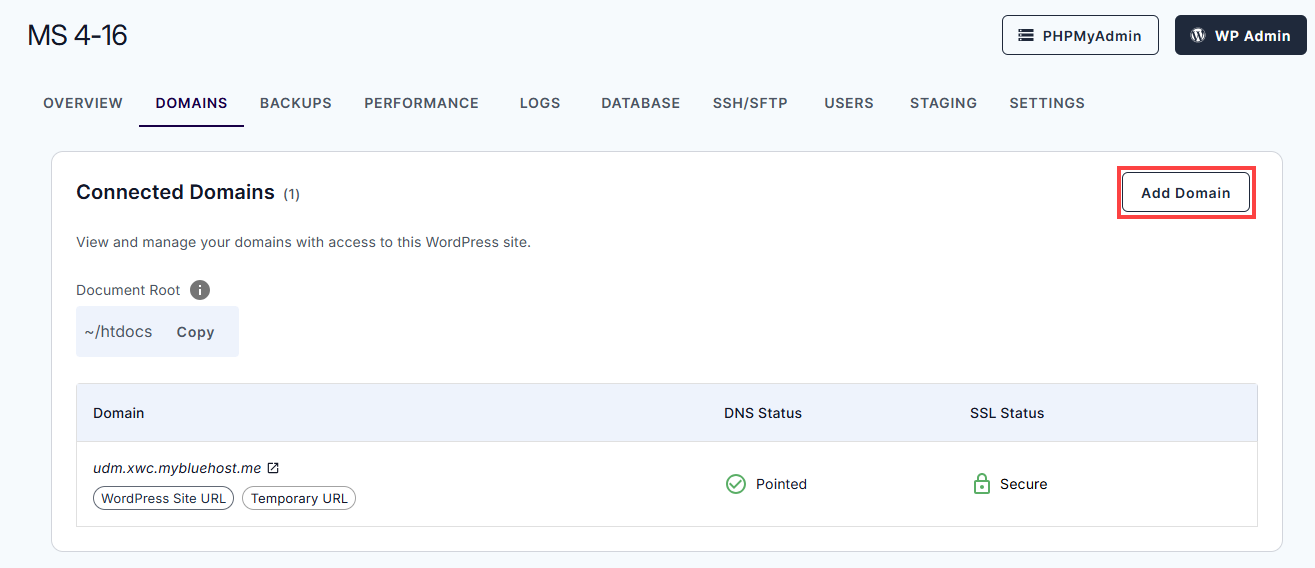Open the Staging tab
Viewport: 1315px width, 568px height.
pos(943,103)
